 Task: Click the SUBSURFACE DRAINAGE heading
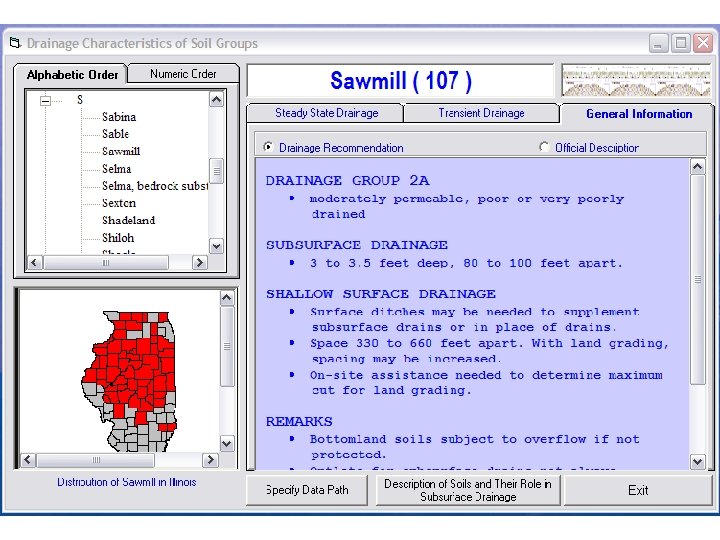[x=356, y=245]
